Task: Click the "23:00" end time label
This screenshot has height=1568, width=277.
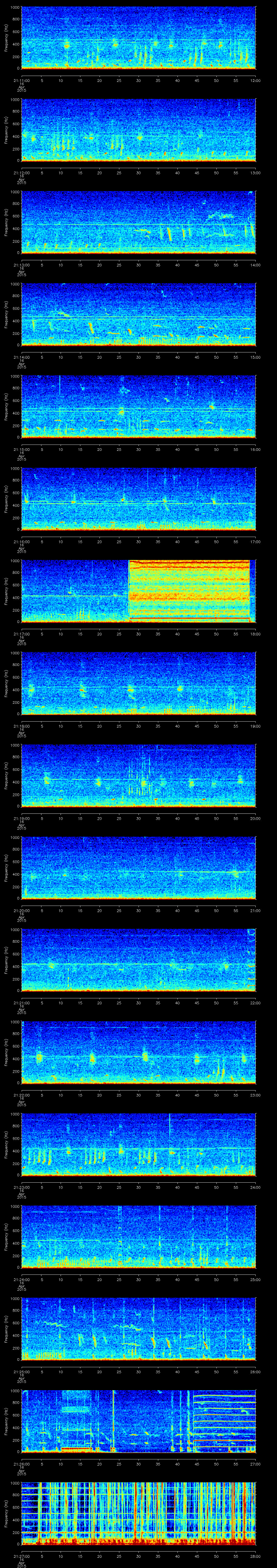Action: click(x=255, y=1095)
